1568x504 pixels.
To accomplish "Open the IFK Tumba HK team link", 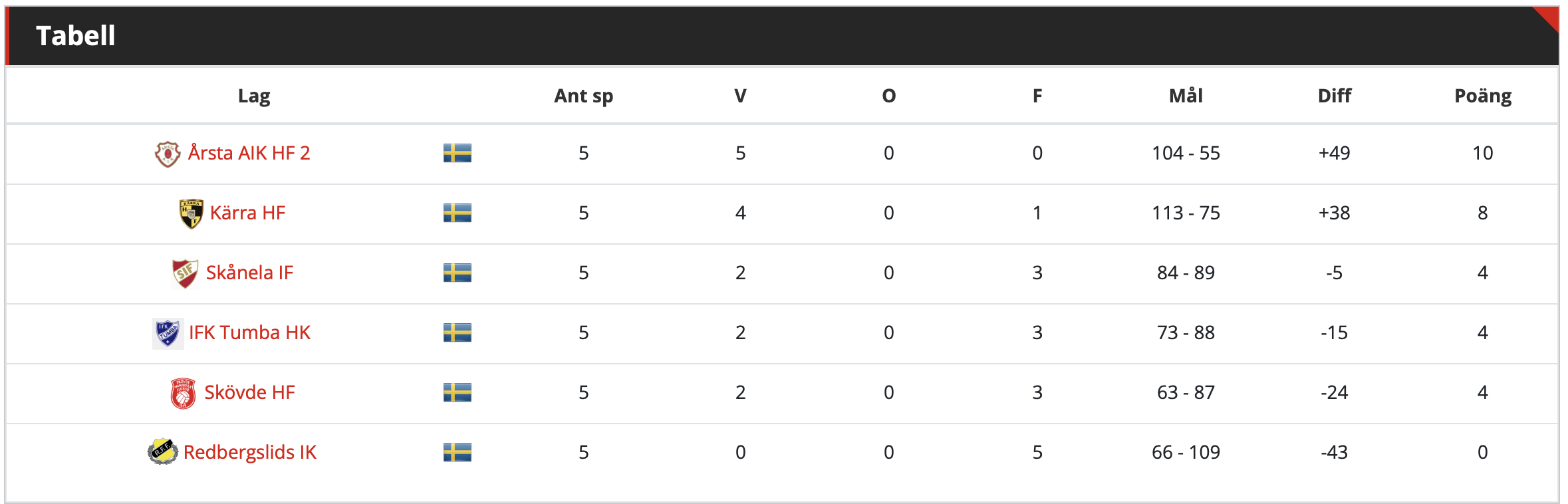I will pyautogui.click(x=249, y=332).
